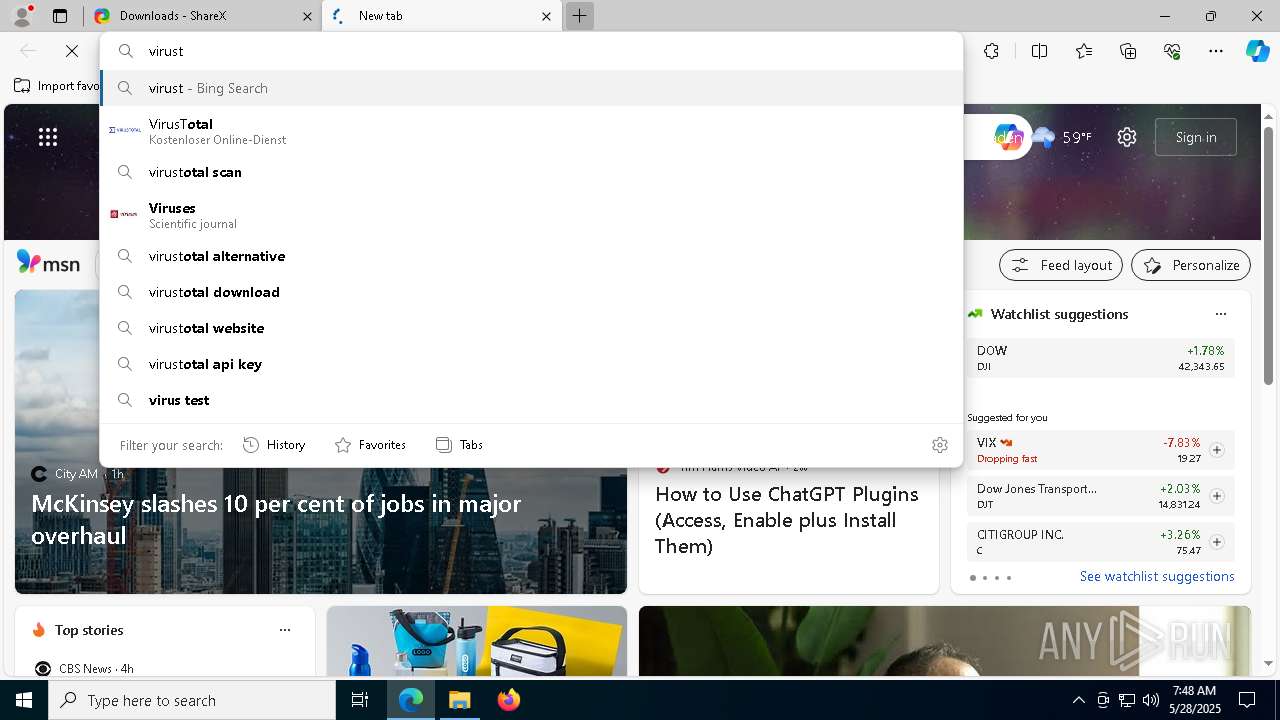
Task: Choose virustotal scan suggestion
Action: pyautogui.click(x=531, y=172)
